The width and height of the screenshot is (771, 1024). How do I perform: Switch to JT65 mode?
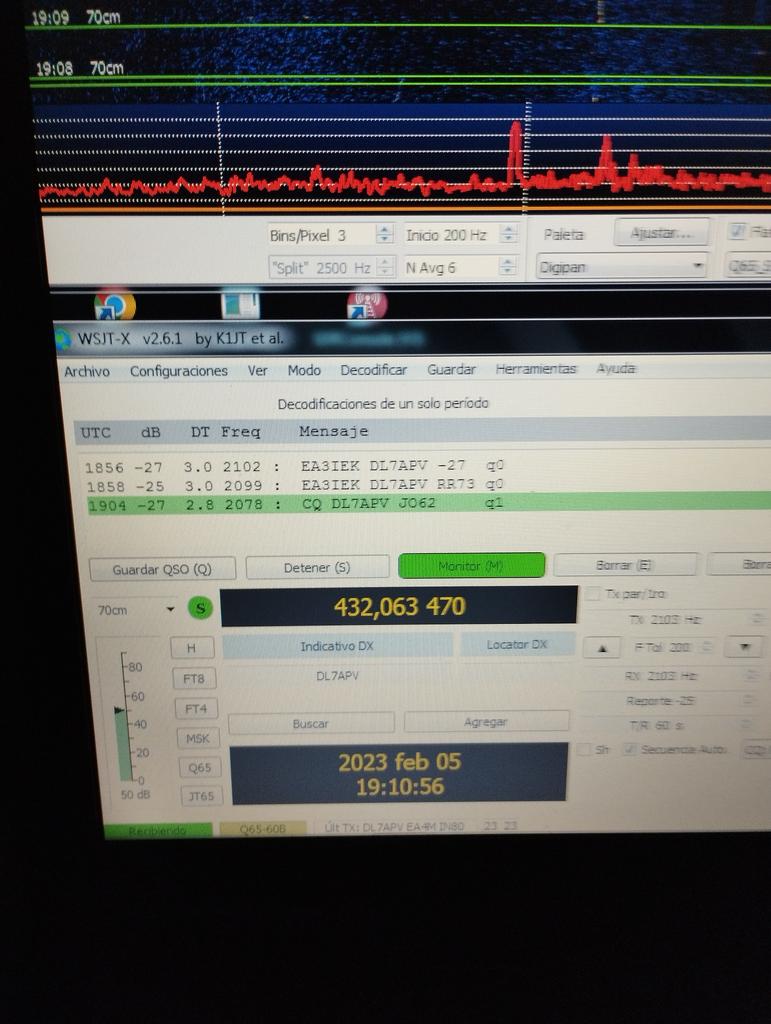[x=202, y=796]
